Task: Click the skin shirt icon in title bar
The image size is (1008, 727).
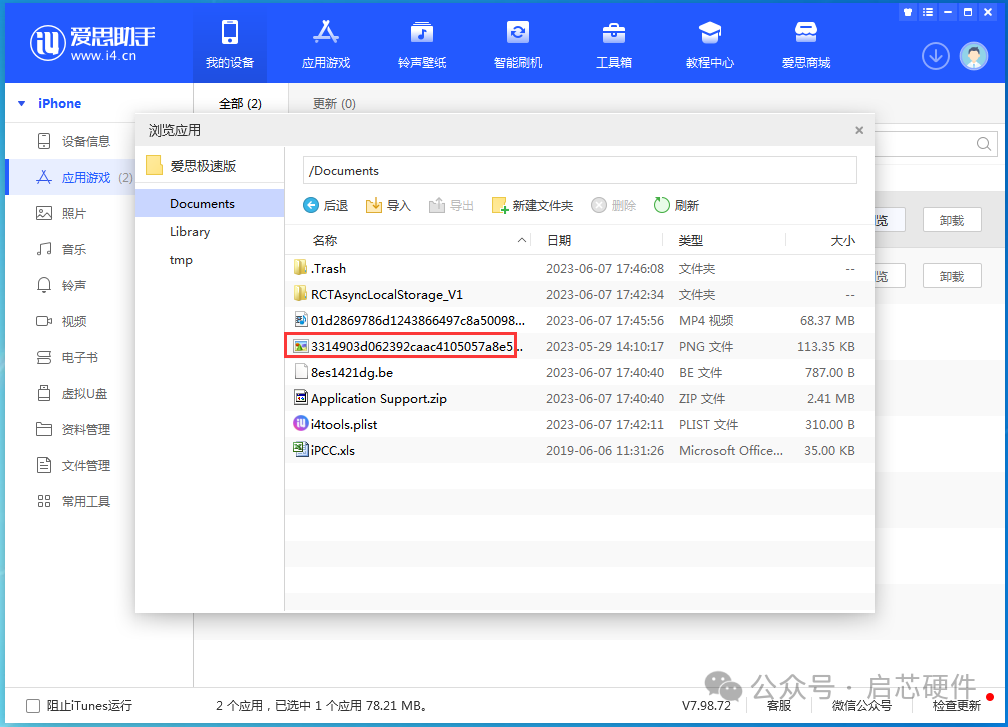Action: [908, 12]
